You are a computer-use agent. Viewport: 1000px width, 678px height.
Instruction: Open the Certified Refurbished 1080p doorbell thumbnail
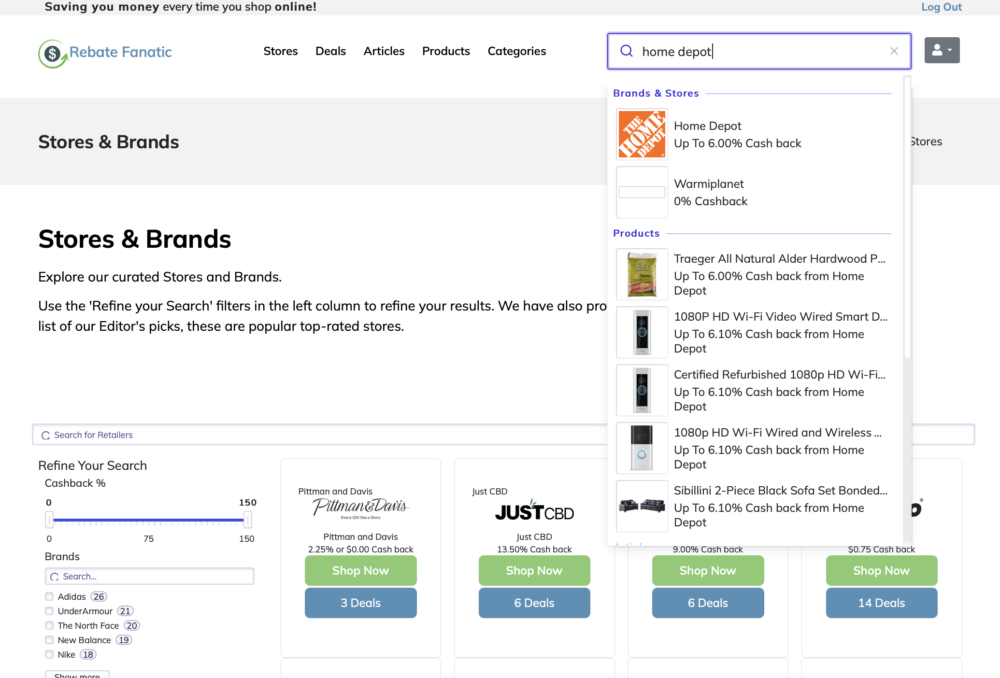click(642, 390)
